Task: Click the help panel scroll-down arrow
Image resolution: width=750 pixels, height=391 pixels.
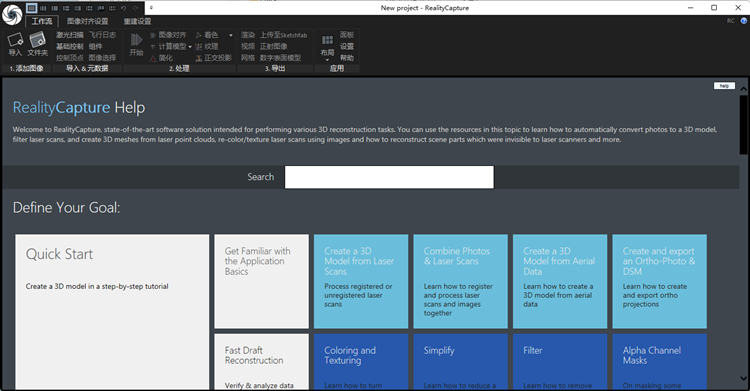Action: click(743, 379)
